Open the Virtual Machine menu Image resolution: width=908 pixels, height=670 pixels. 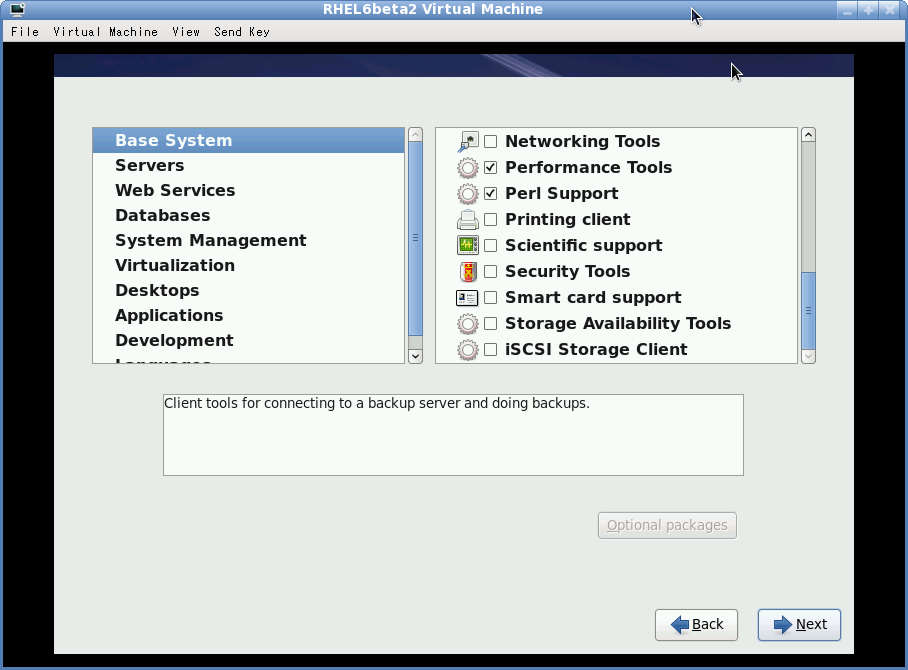[x=105, y=32]
